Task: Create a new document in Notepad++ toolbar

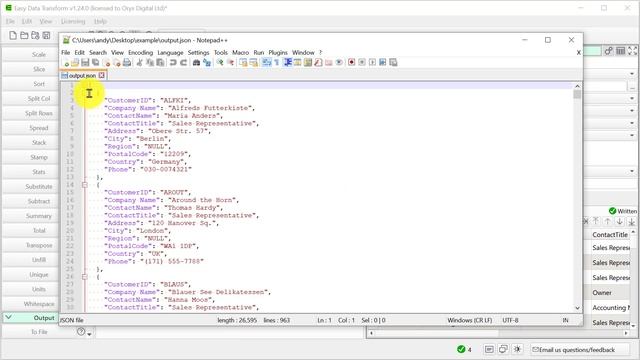Action: 67,62
